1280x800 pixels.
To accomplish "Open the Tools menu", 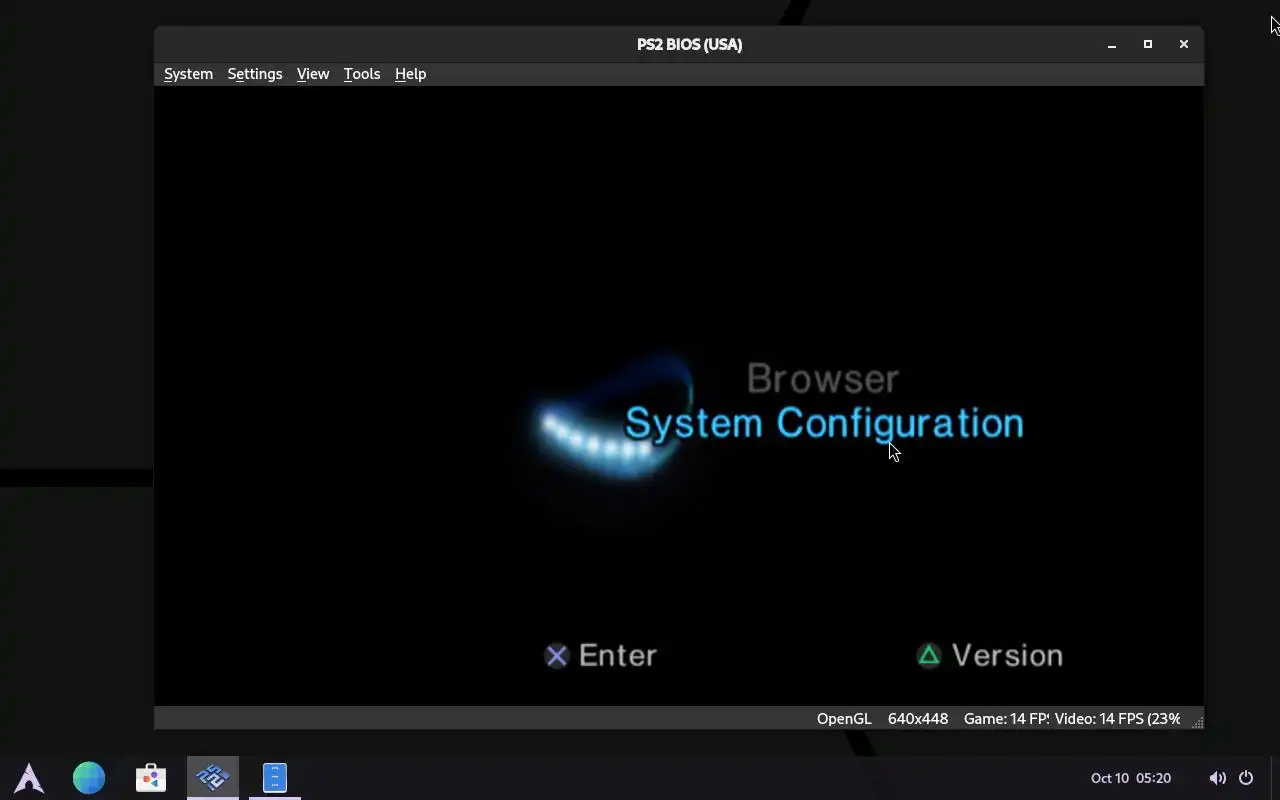I will click(x=361, y=74).
